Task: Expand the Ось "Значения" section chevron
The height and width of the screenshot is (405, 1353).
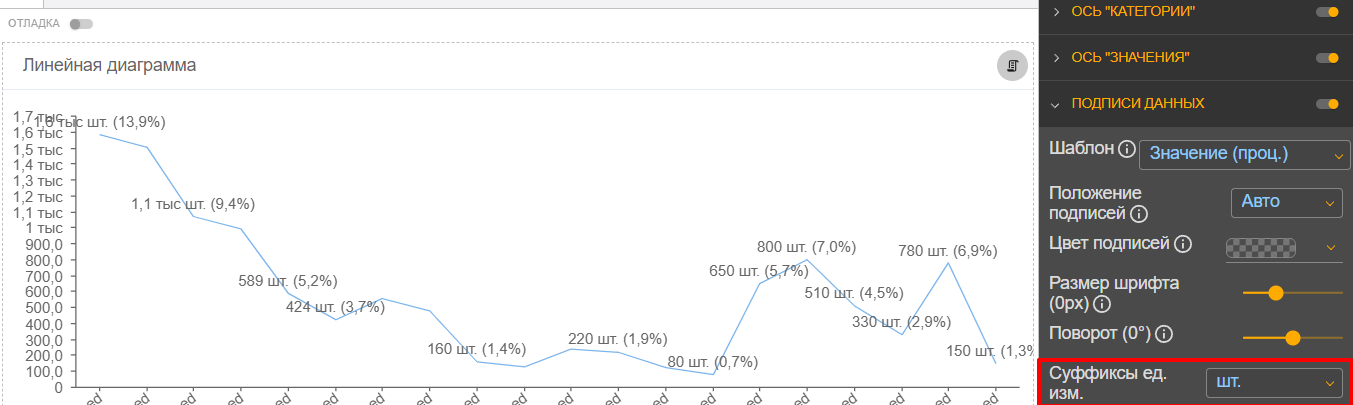Action: [1056, 57]
